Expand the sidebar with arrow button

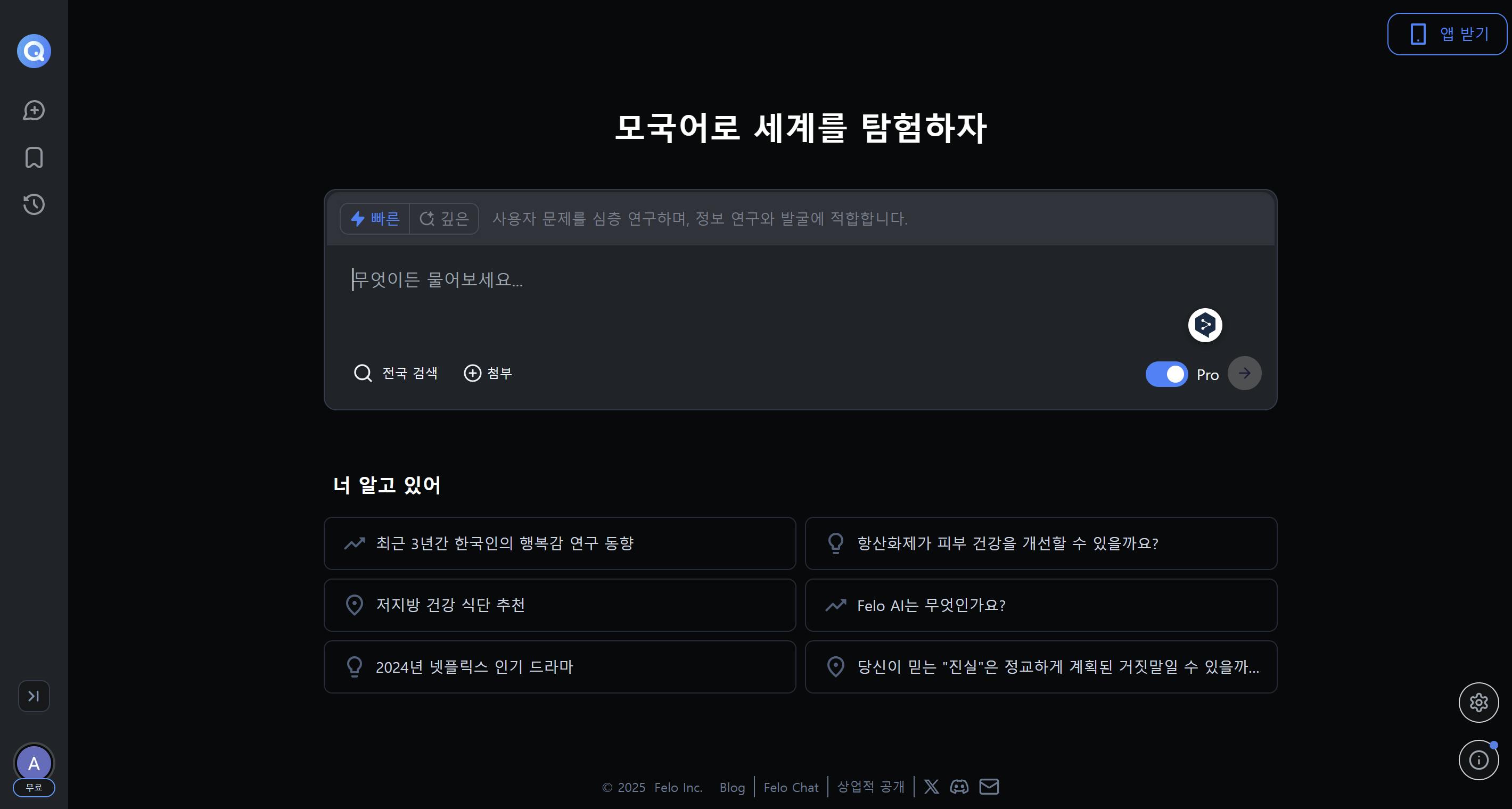[34, 696]
